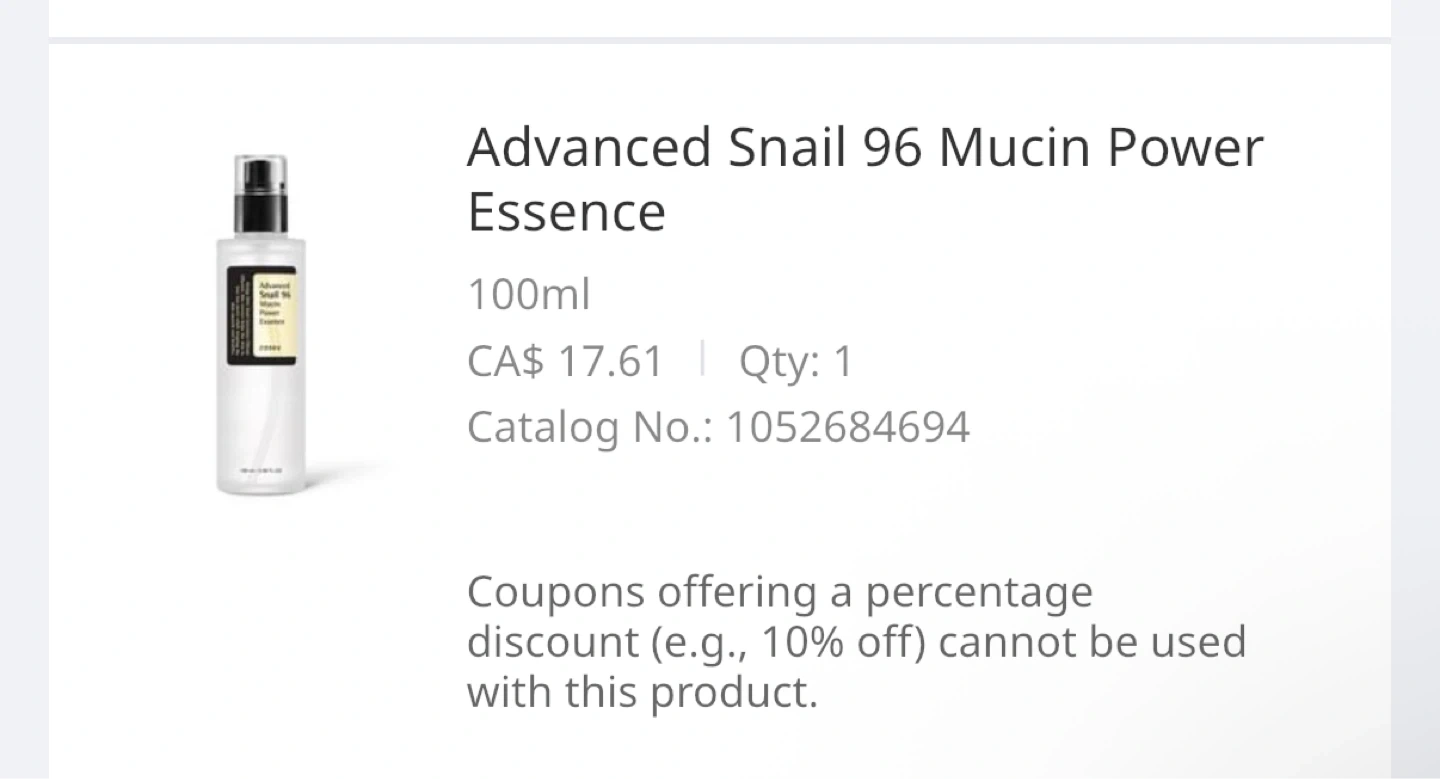The width and height of the screenshot is (1440, 779).
Task: Click the white card strip above the product
Action: 720,17
